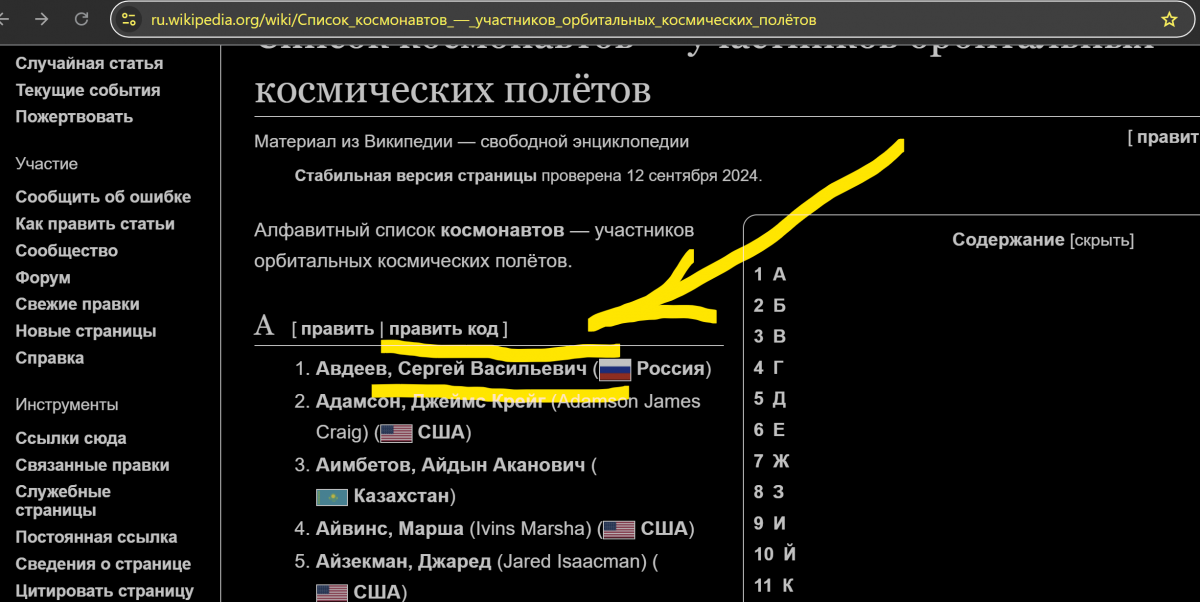Image resolution: width=1200 pixels, height=602 pixels.
Task: Jump to section 2 Б in contents
Action: (770, 305)
